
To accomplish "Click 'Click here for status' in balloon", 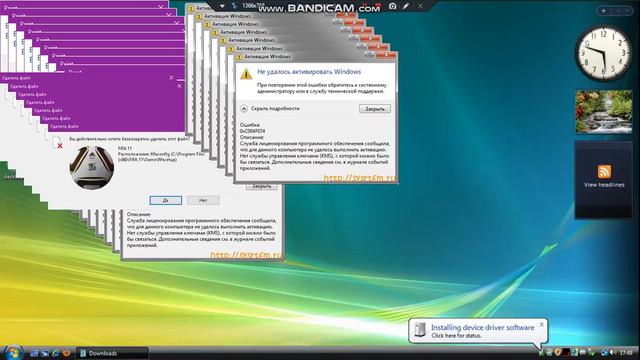I will (456, 336).
